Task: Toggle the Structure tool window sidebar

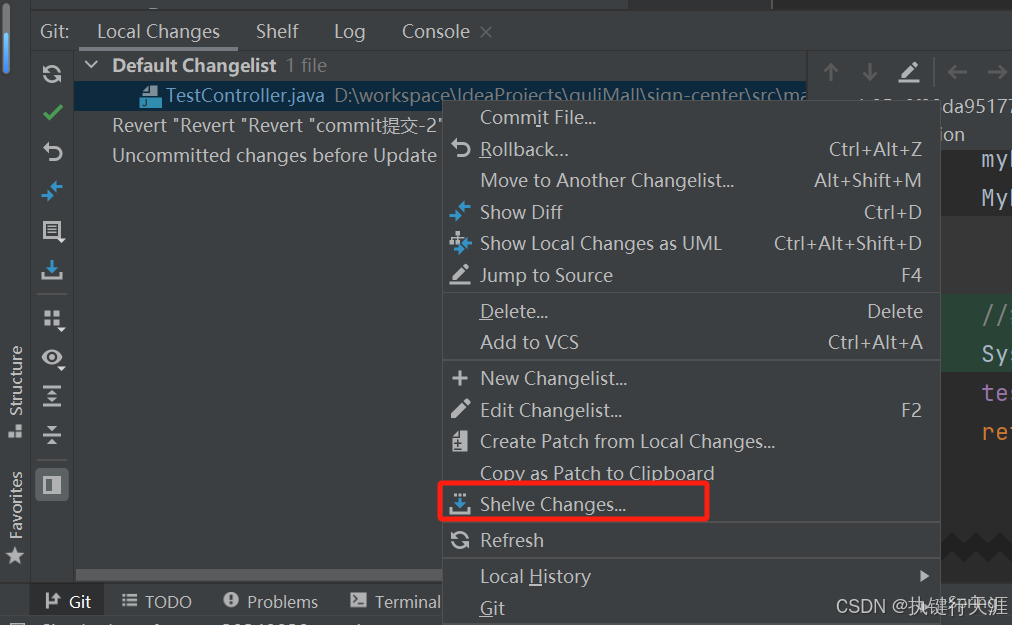Action: tap(15, 385)
